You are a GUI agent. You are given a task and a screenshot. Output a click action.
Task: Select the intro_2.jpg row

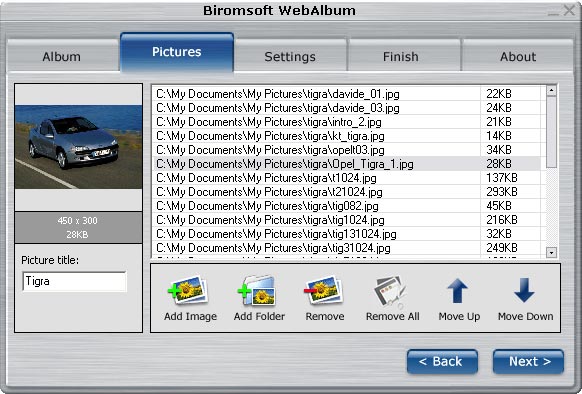tap(347, 122)
